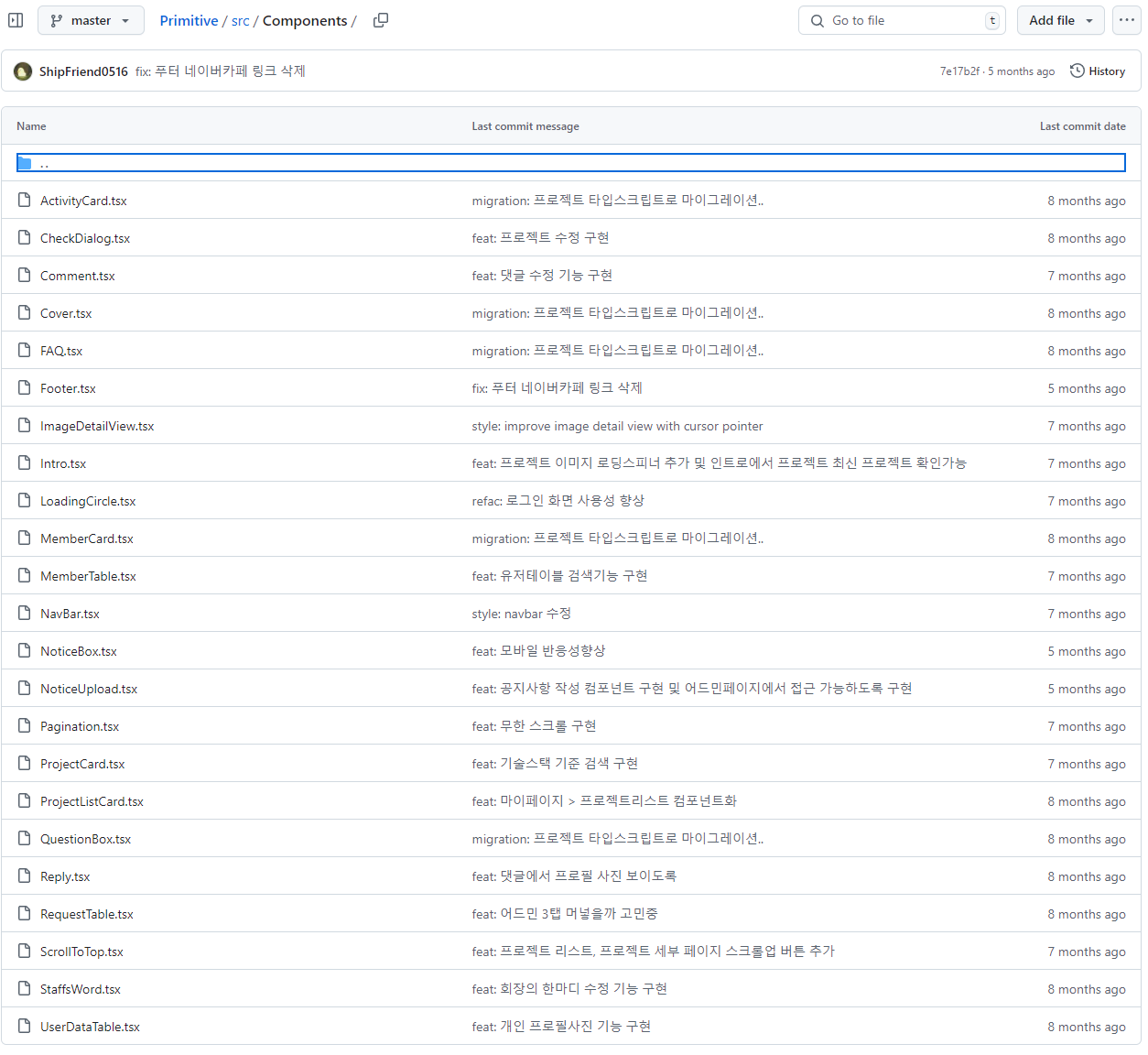Image resolution: width=1148 pixels, height=1055 pixels.
Task: Open the 7e17b2f commit hash link
Action: (x=958, y=71)
